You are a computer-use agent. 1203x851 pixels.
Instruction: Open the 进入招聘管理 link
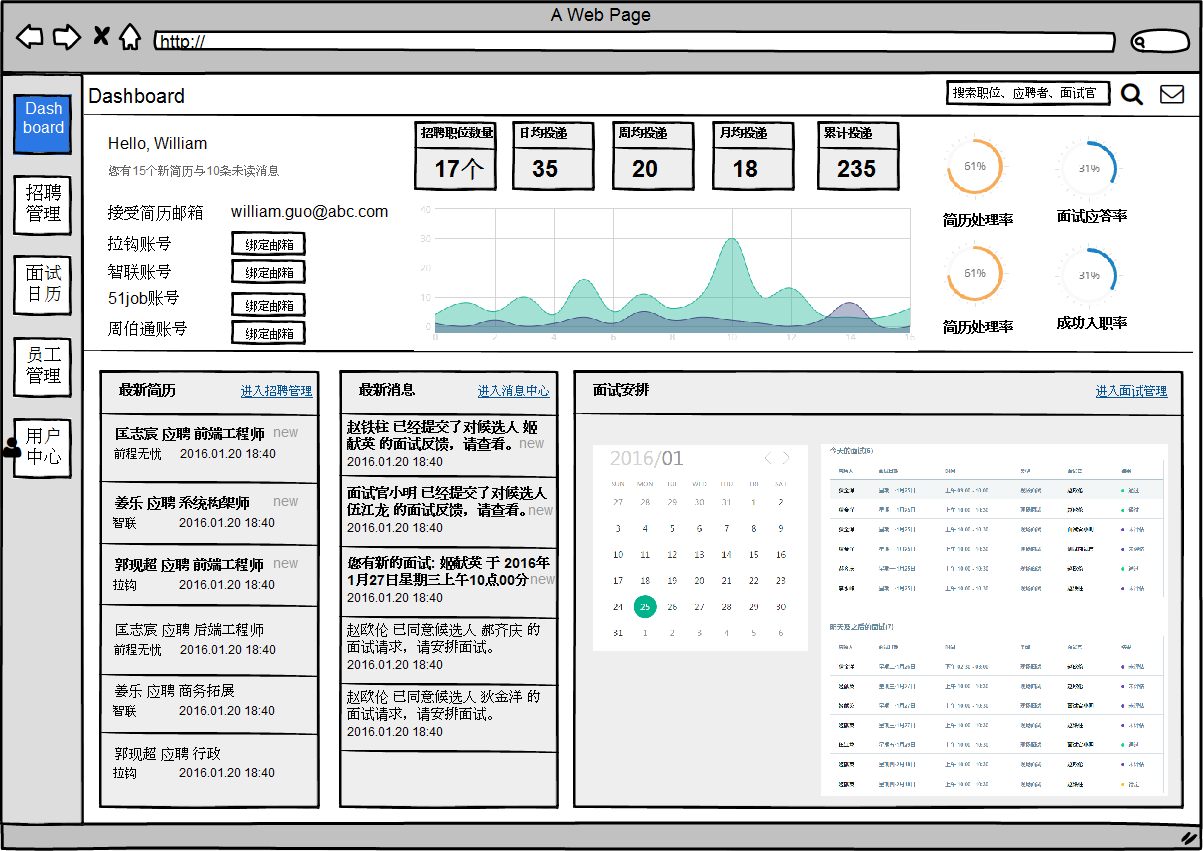(276, 391)
